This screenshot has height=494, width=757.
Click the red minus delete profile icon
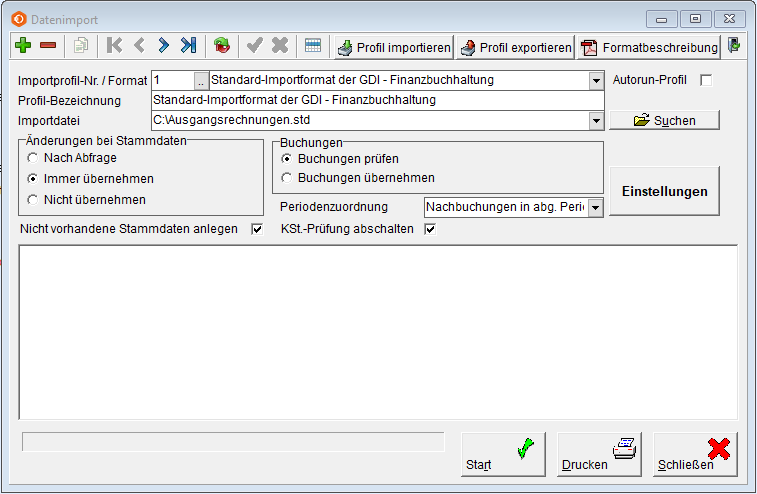click(47, 46)
